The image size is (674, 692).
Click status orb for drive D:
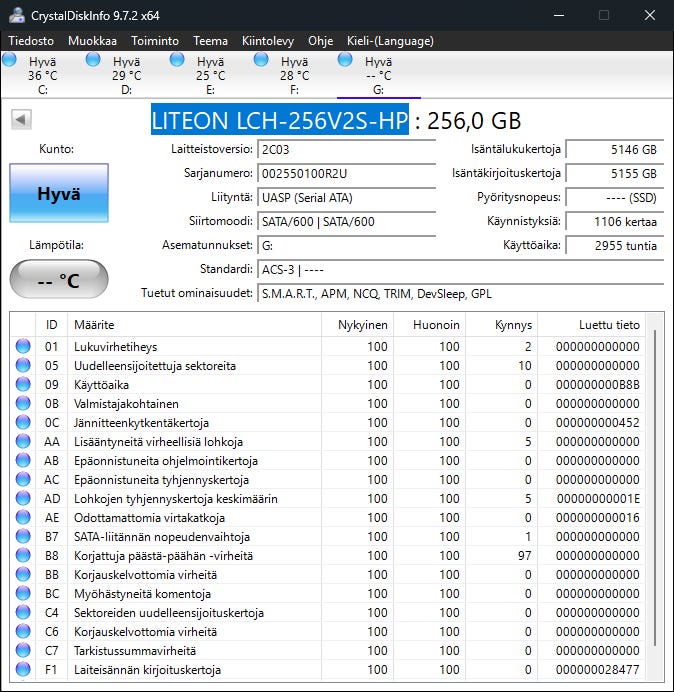point(94,60)
